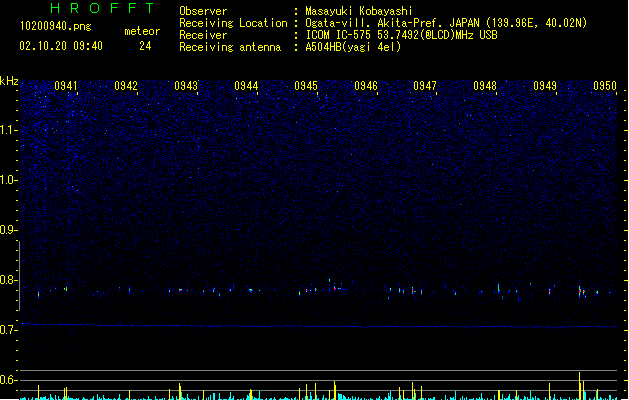
Task: Click the HROFFT title text
Action: (x=103, y=8)
